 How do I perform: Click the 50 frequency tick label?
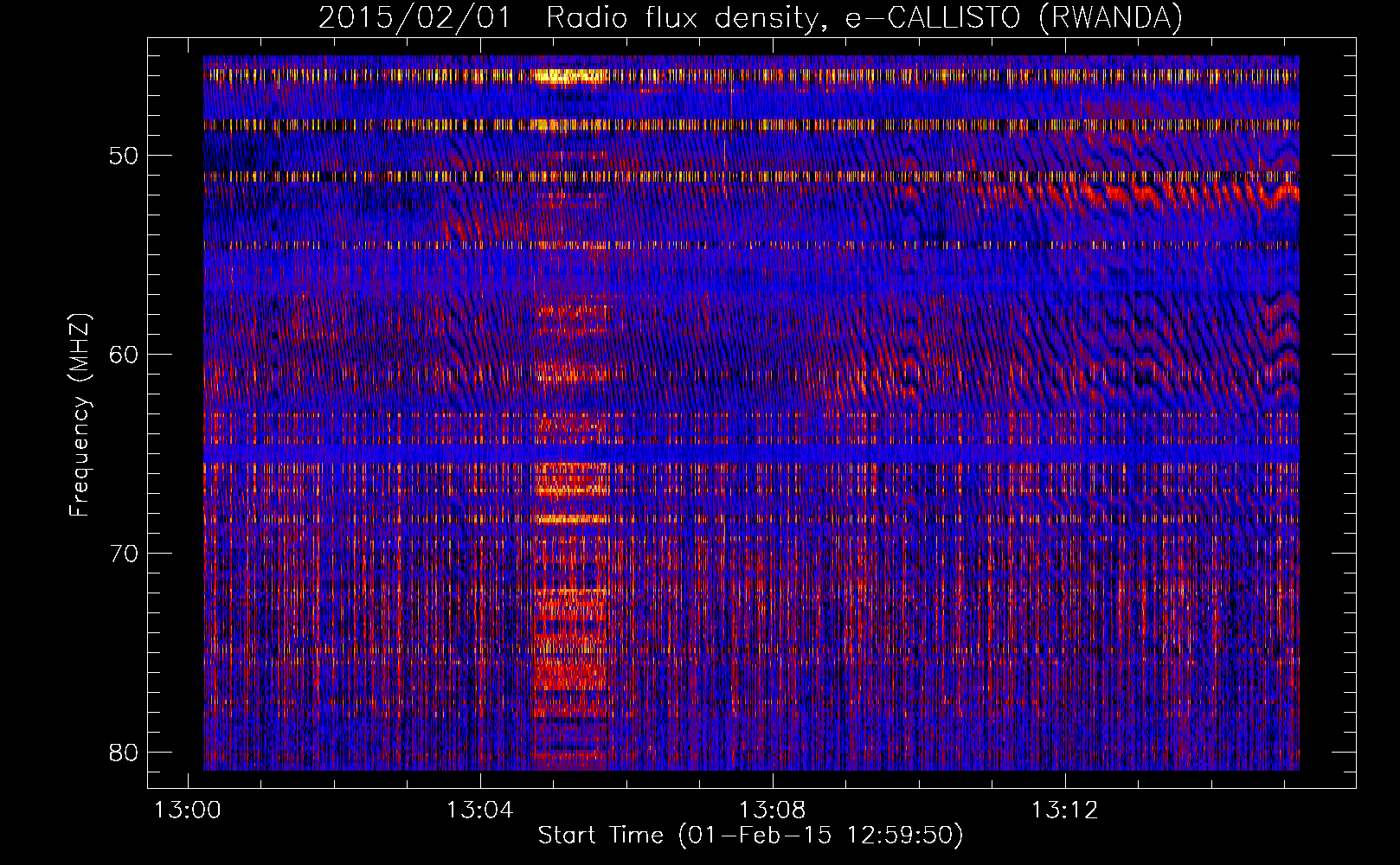tap(124, 157)
